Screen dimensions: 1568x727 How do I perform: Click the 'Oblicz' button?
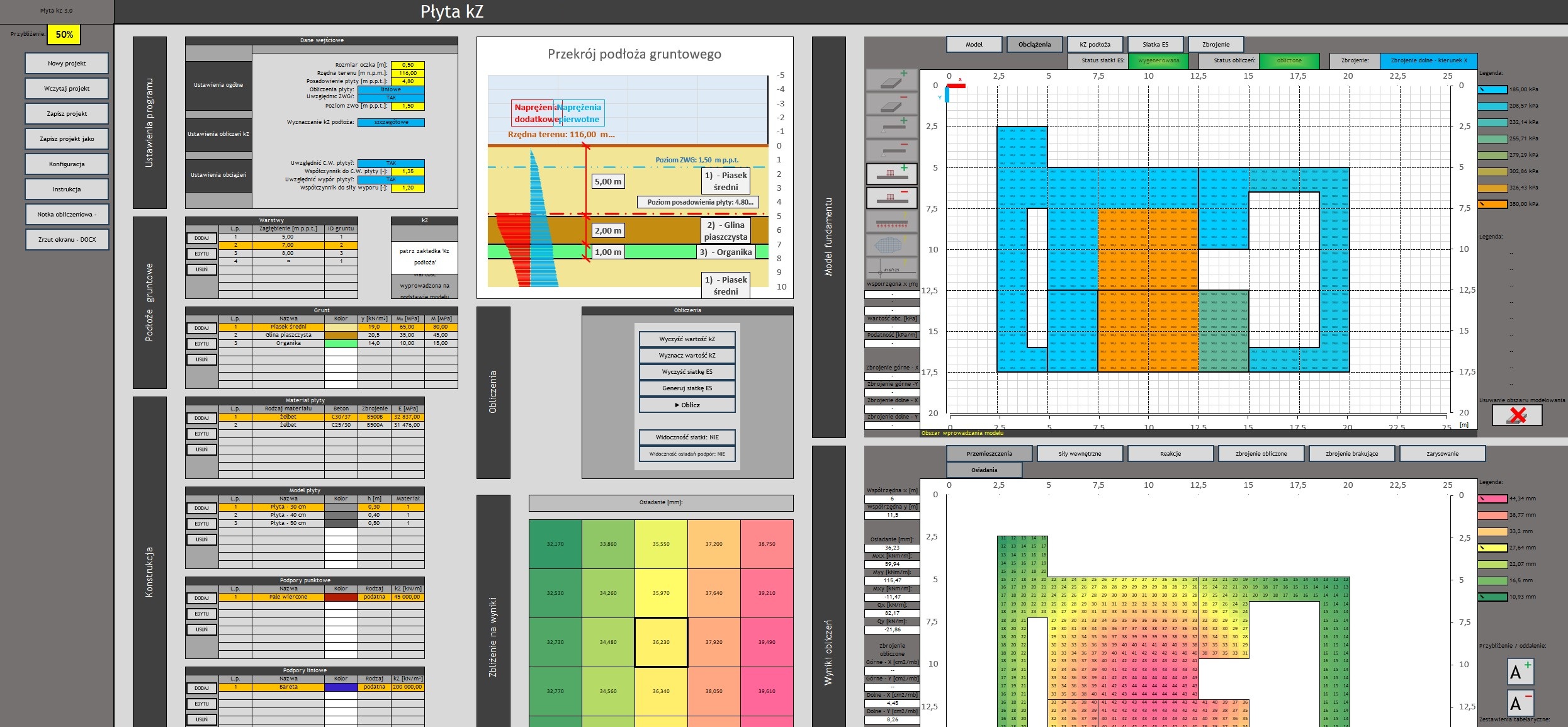click(687, 405)
